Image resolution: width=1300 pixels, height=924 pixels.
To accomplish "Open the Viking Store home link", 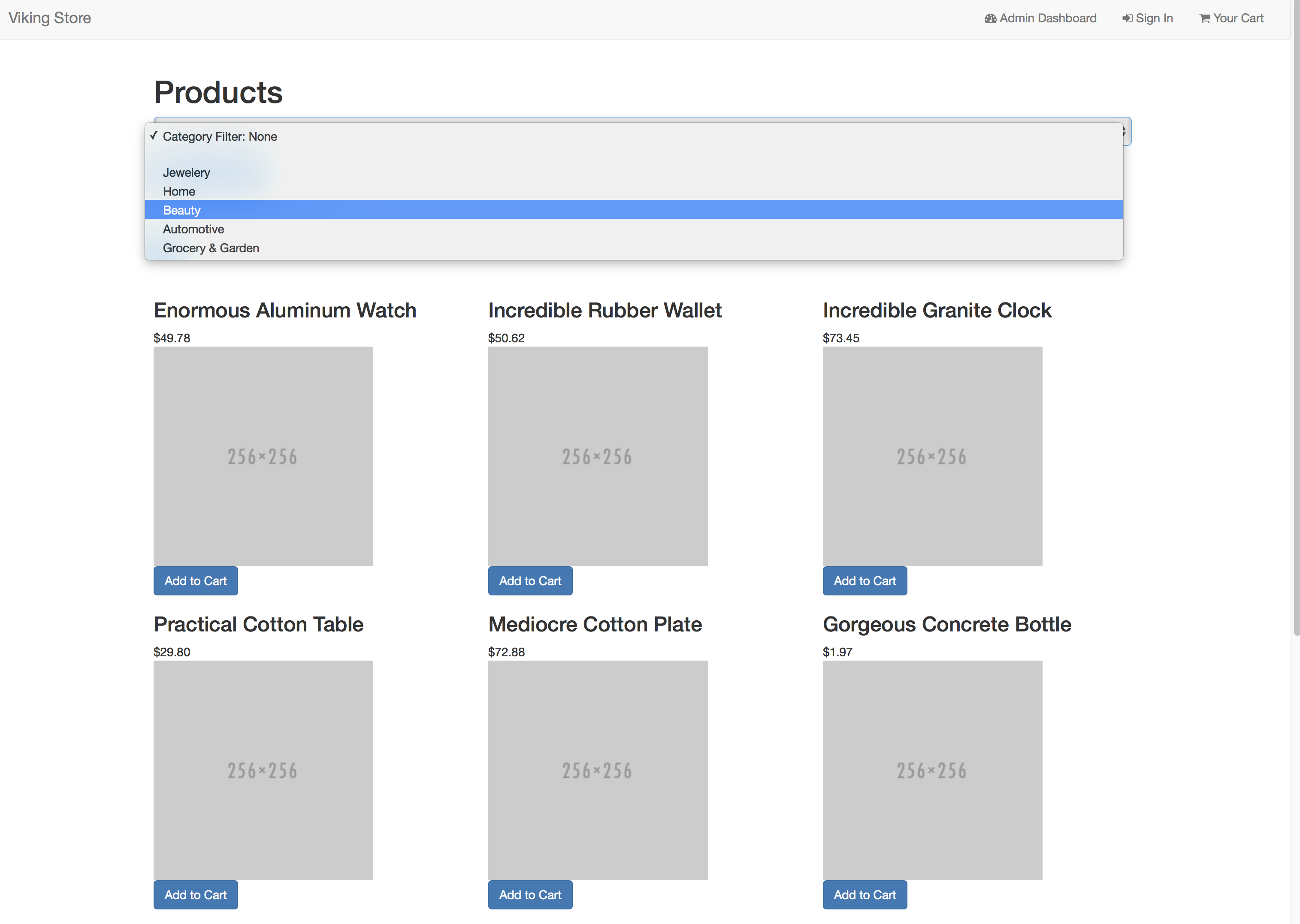I will pyautogui.click(x=50, y=18).
